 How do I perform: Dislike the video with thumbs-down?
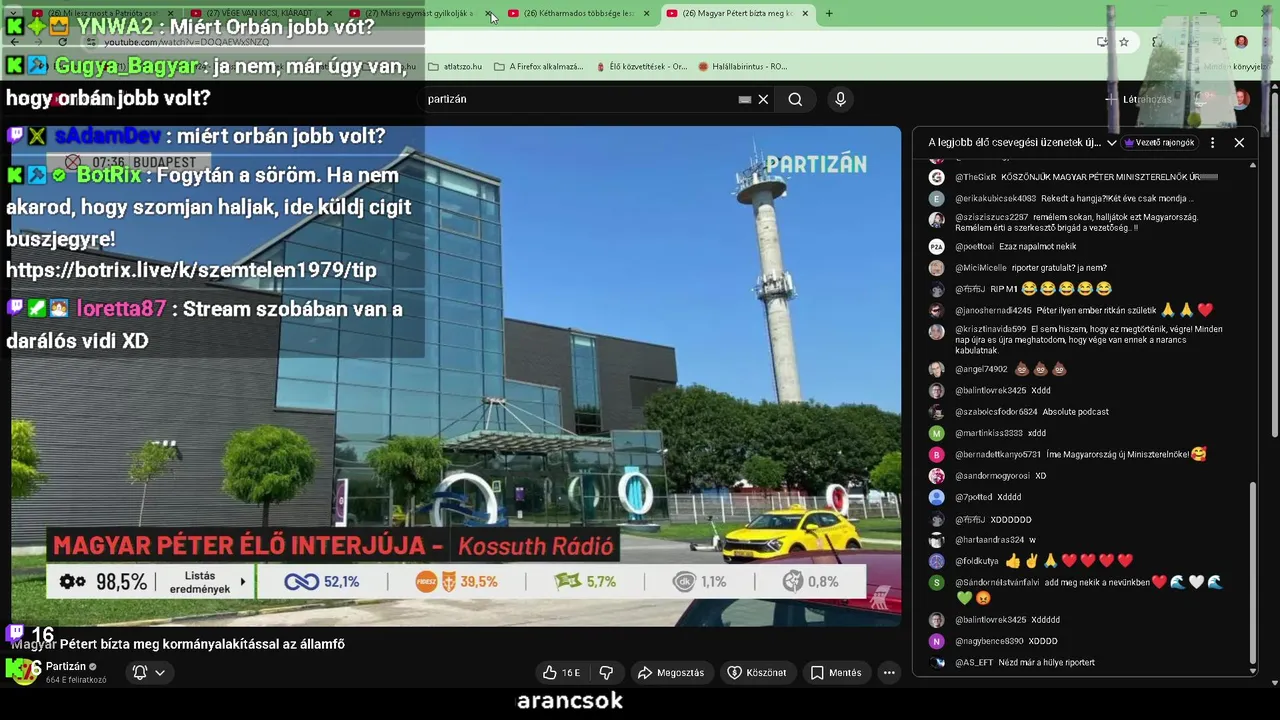(x=606, y=673)
